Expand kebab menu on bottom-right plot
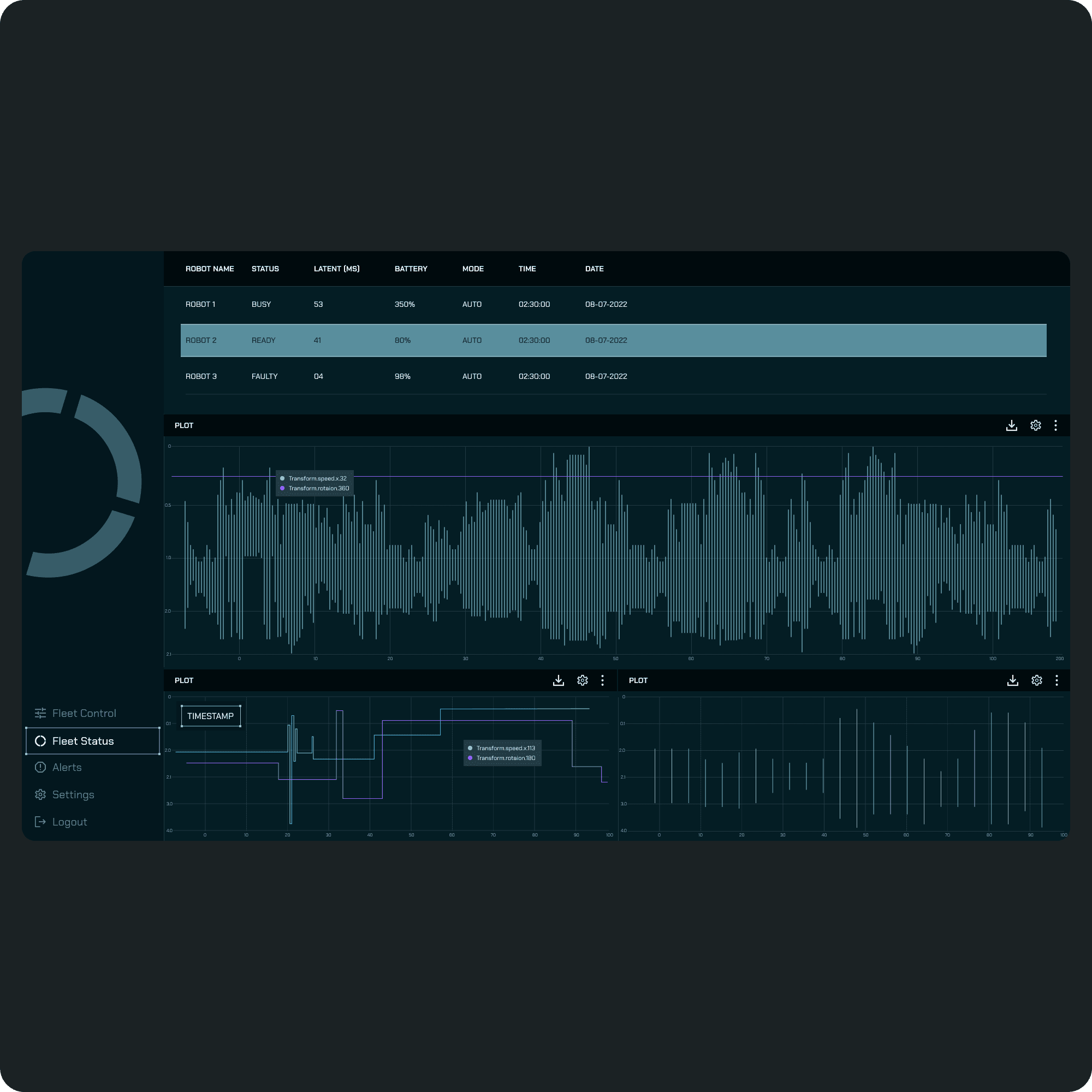The image size is (1092, 1092). (1057, 680)
